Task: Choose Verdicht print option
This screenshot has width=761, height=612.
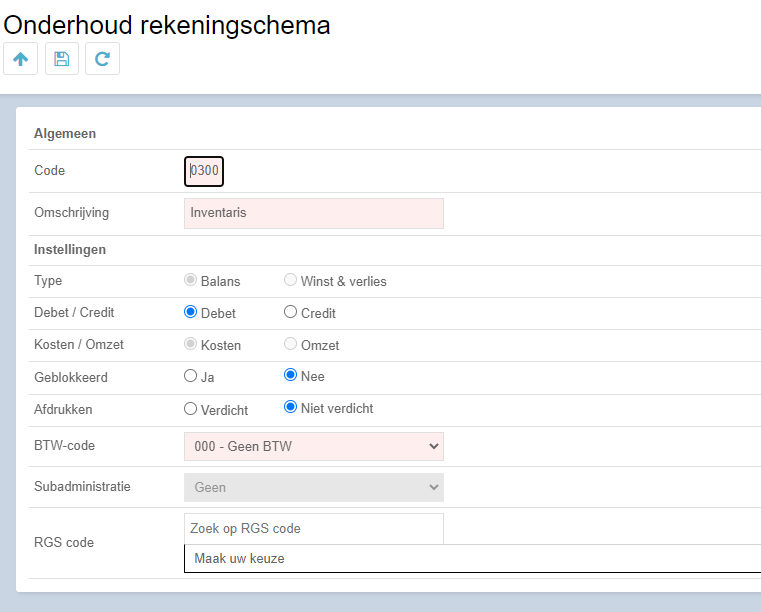Action: (190, 409)
